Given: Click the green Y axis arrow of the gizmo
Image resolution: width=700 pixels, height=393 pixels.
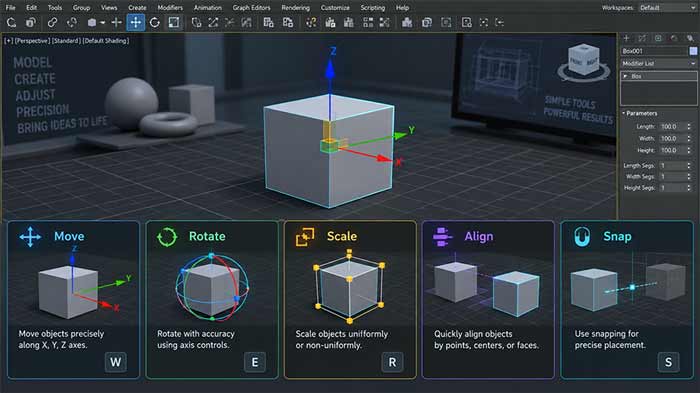Looking at the screenshot, I should click(x=400, y=135).
